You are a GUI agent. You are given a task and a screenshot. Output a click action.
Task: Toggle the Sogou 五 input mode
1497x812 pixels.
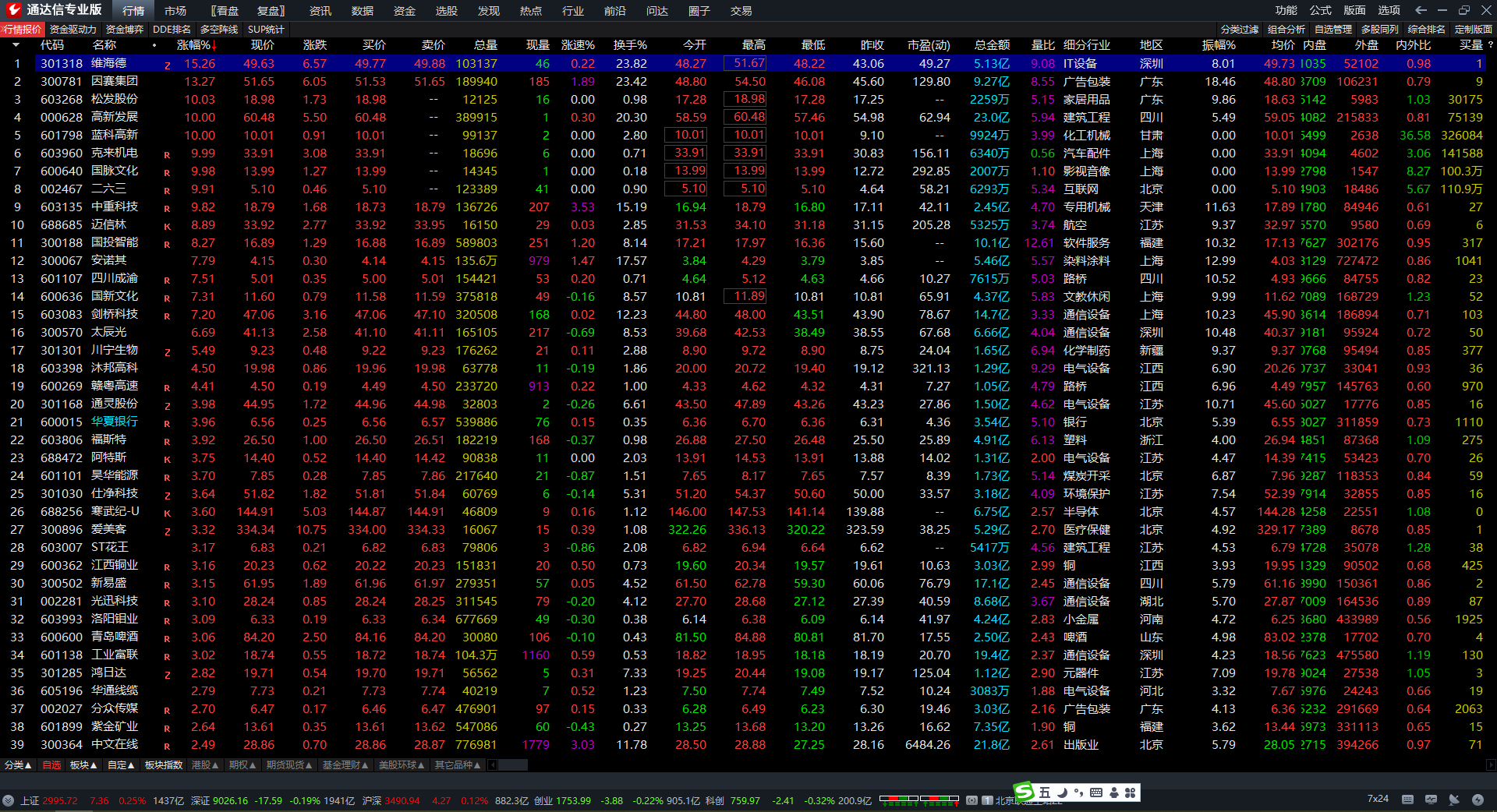tap(1045, 793)
